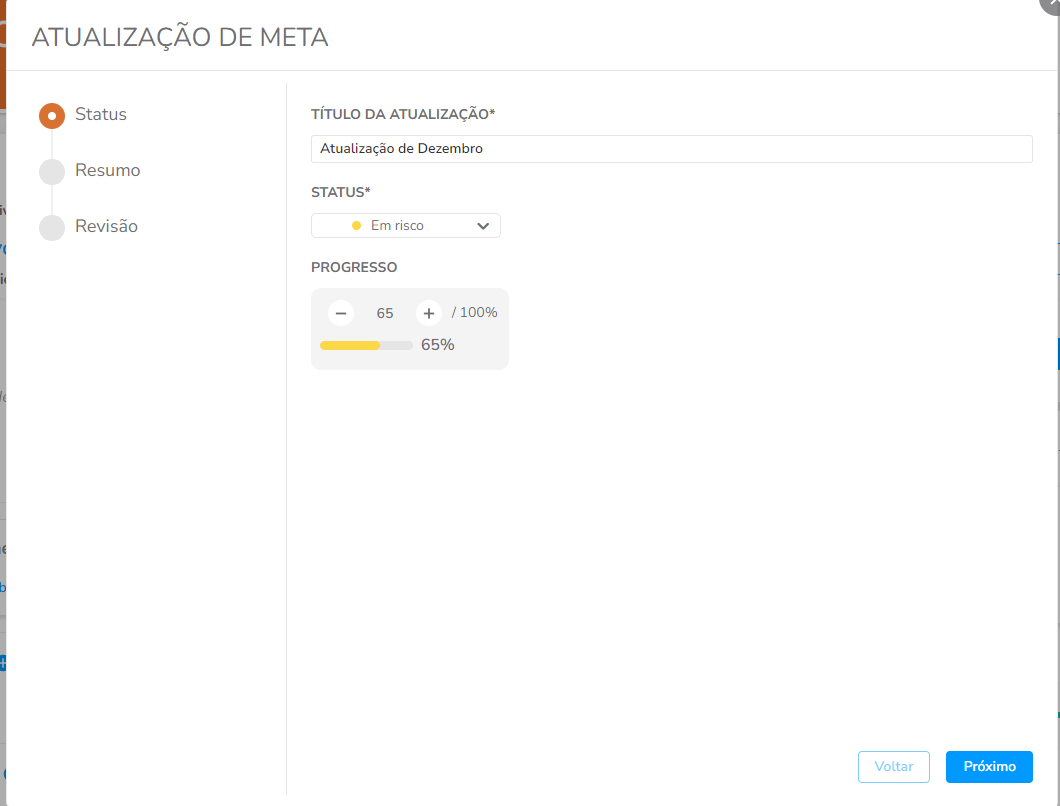Screen dimensions: 1060x806
Task: Click the Voltar button
Action: pyautogui.click(x=894, y=767)
